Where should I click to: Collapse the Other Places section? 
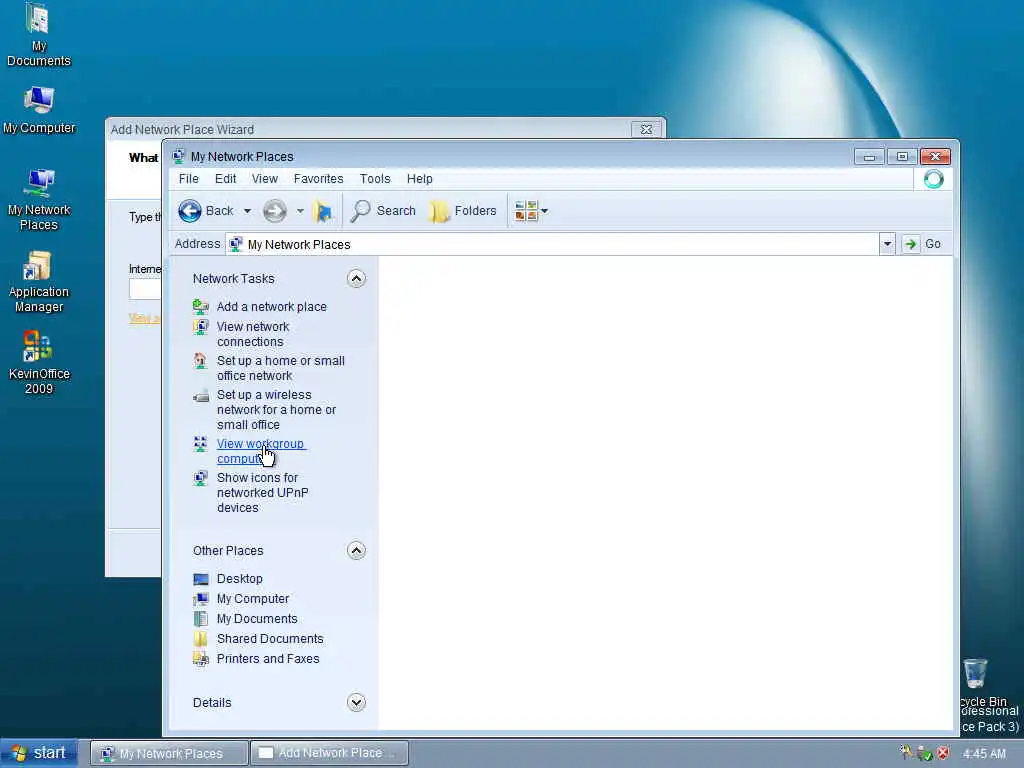[x=356, y=551]
